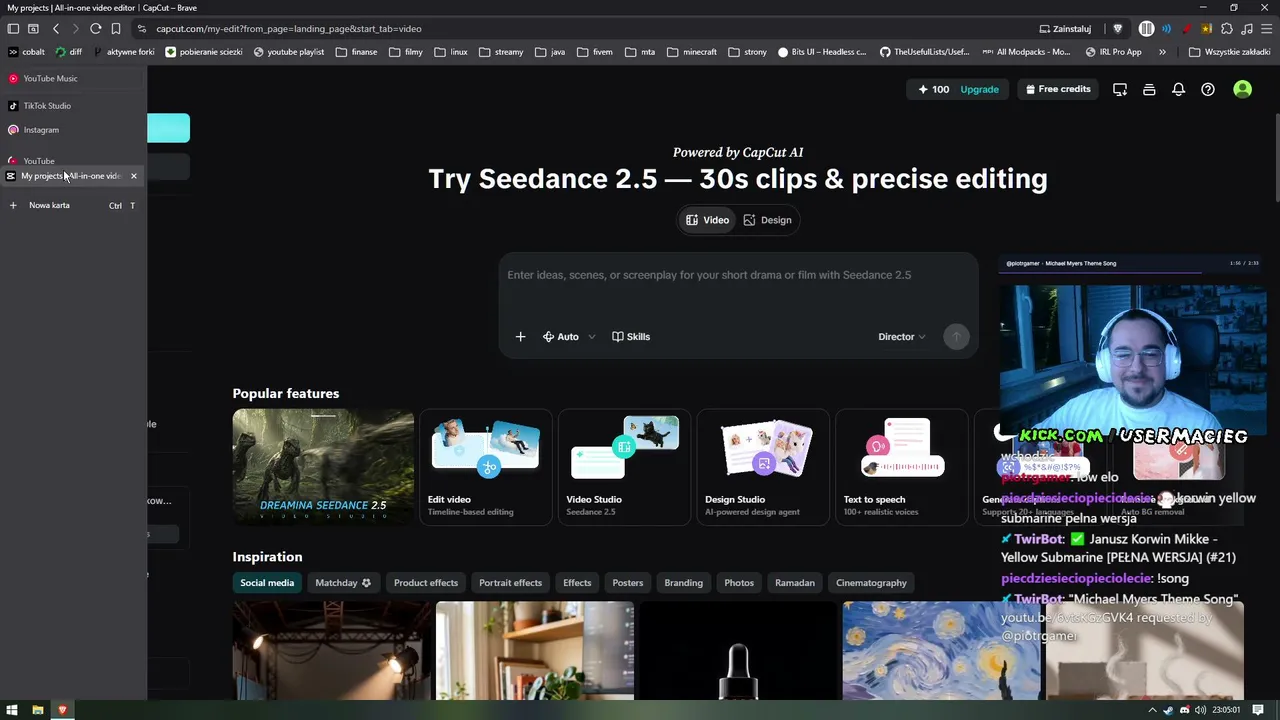Screen dimensions: 1280x720
Task: Open the Skills button in prompt box
Action: tap(631, 337)
